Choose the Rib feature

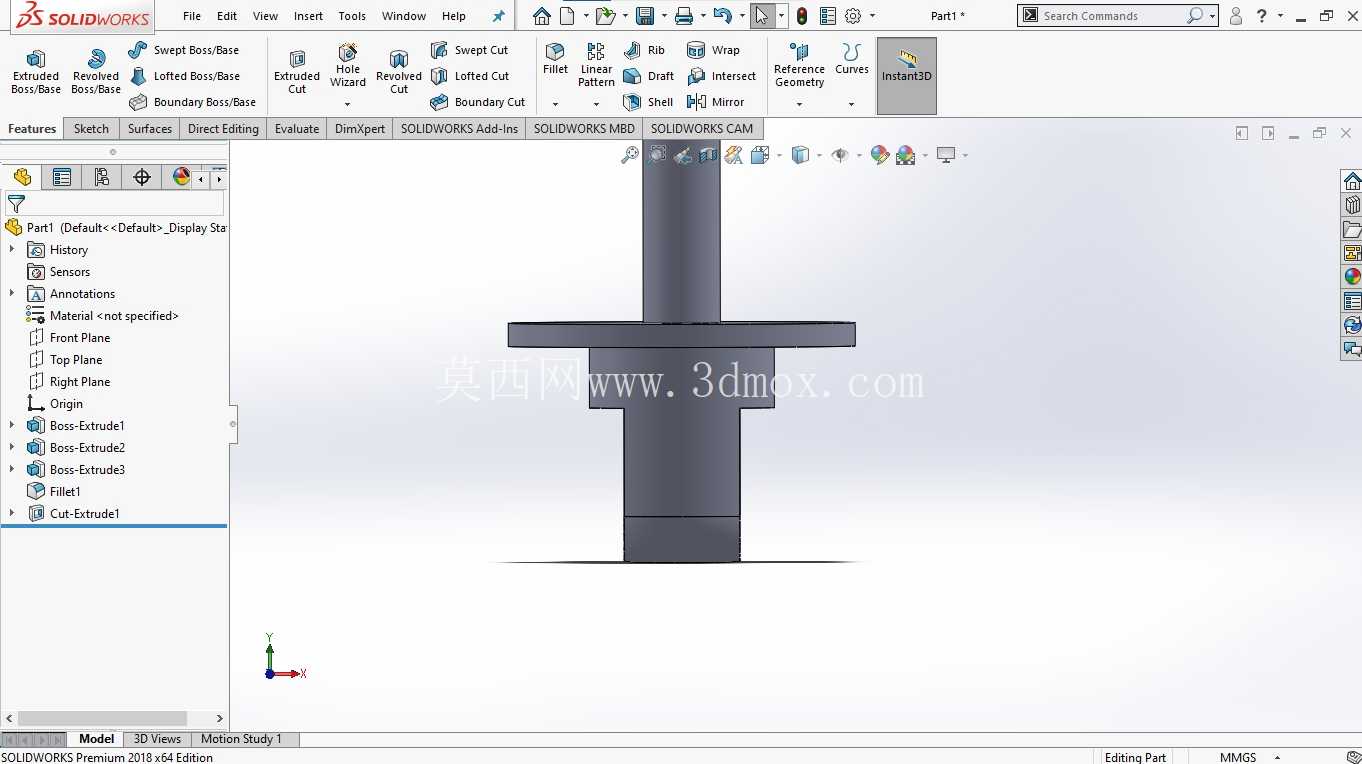click(644, 50)
